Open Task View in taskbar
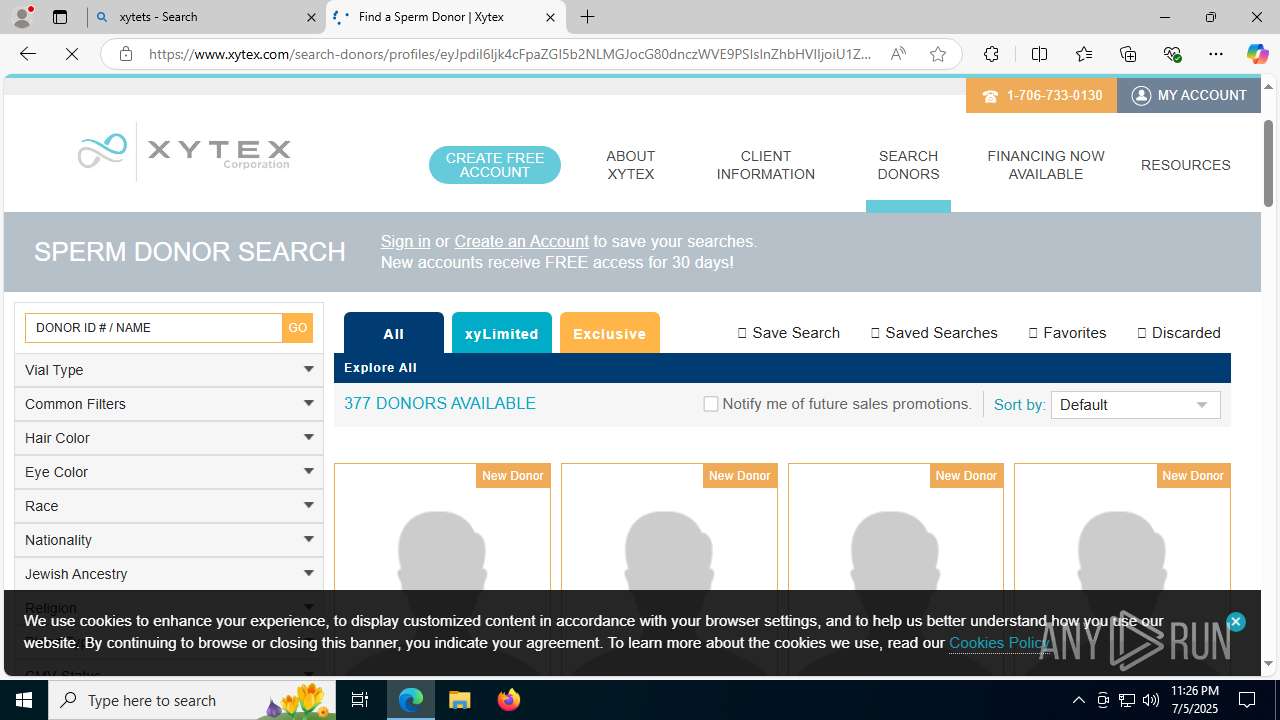 360,700
